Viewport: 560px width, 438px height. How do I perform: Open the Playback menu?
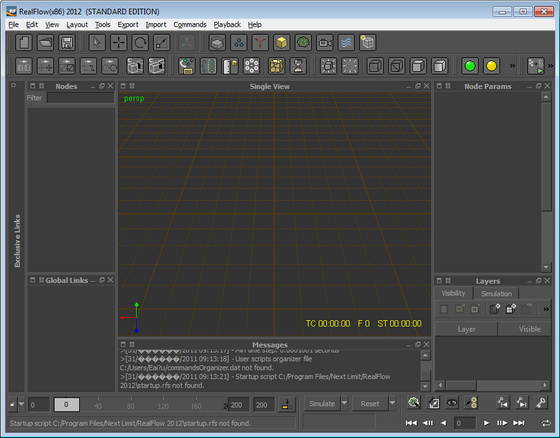(x=227, y=25)
